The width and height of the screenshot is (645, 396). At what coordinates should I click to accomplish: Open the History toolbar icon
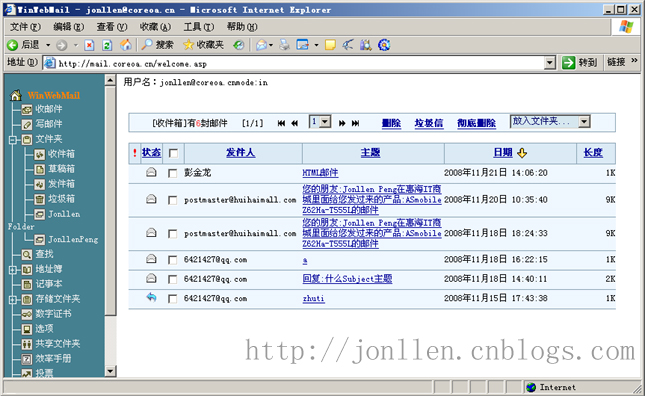tap(239, 45)
